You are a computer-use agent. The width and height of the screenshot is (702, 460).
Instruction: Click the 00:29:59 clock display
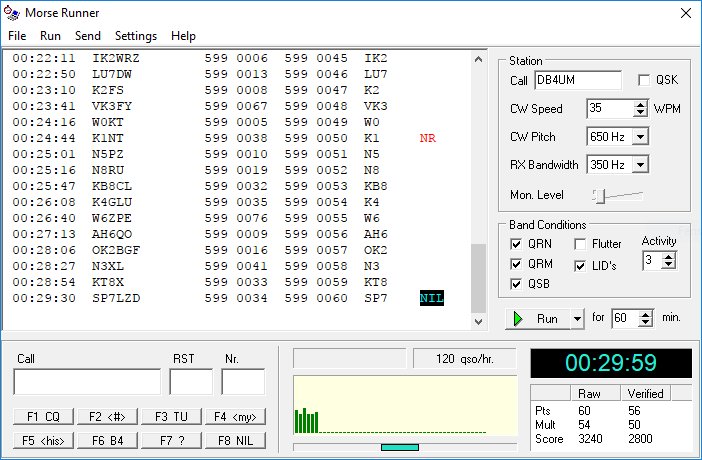611,363
